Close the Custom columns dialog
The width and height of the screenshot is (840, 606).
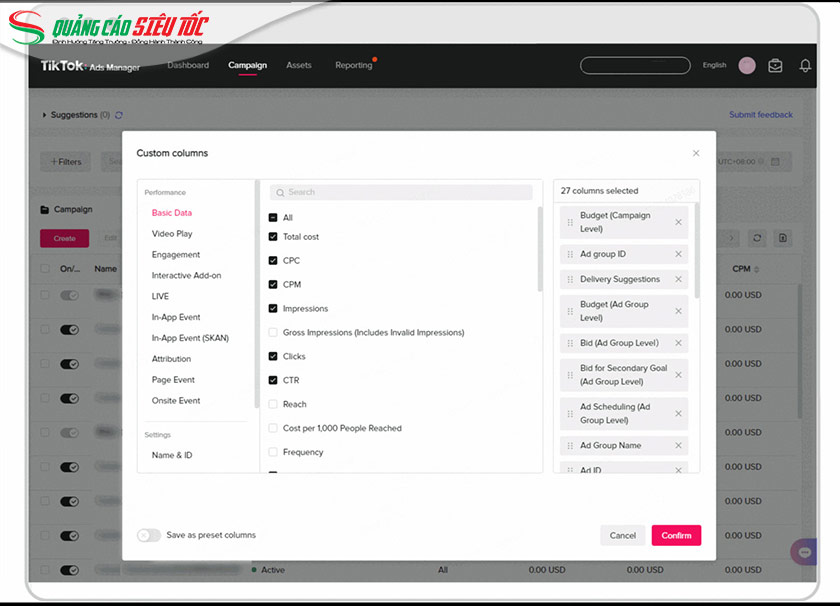click(696, 154)
